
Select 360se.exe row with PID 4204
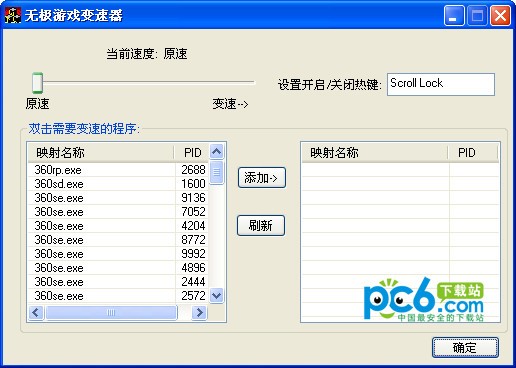coord(118,226)
